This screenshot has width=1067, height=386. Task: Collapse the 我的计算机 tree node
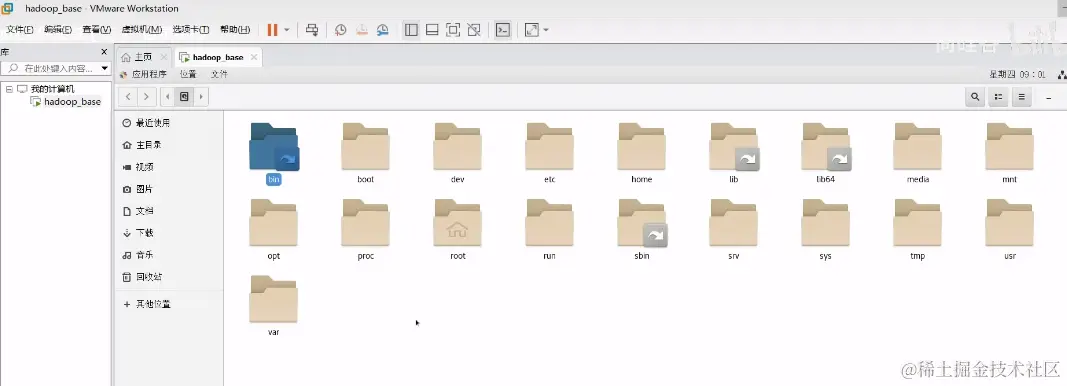click(9, 89)
